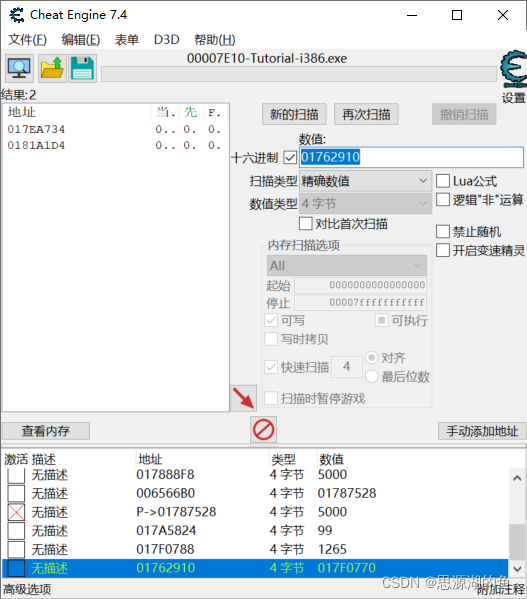This screenshot has width=527, height=599.
Task: Click the 查看内存 button
Action: pyautogui.click(x=46, y=431)
